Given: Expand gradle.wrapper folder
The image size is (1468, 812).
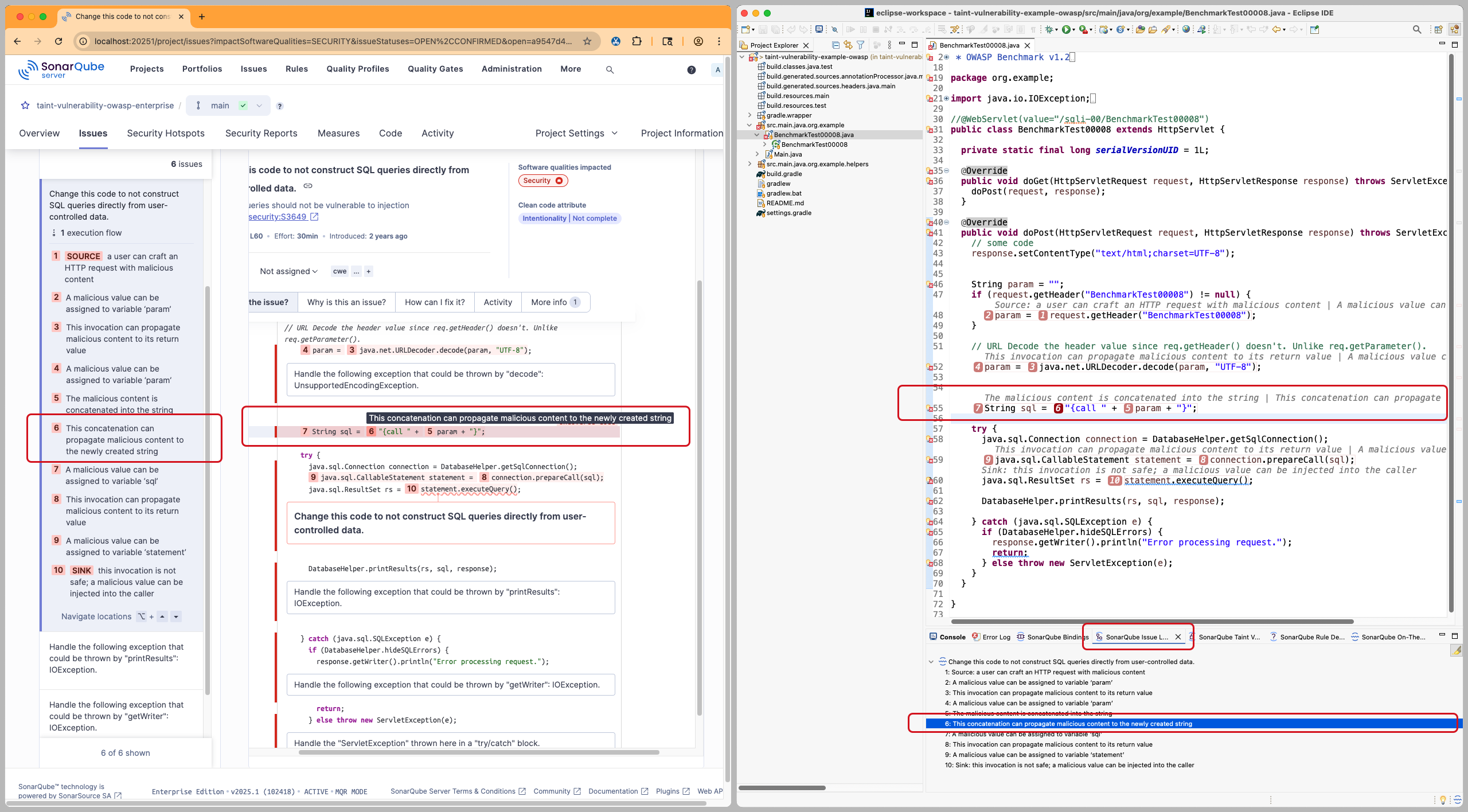Looking at the screenshot, I should pos(749,115).
